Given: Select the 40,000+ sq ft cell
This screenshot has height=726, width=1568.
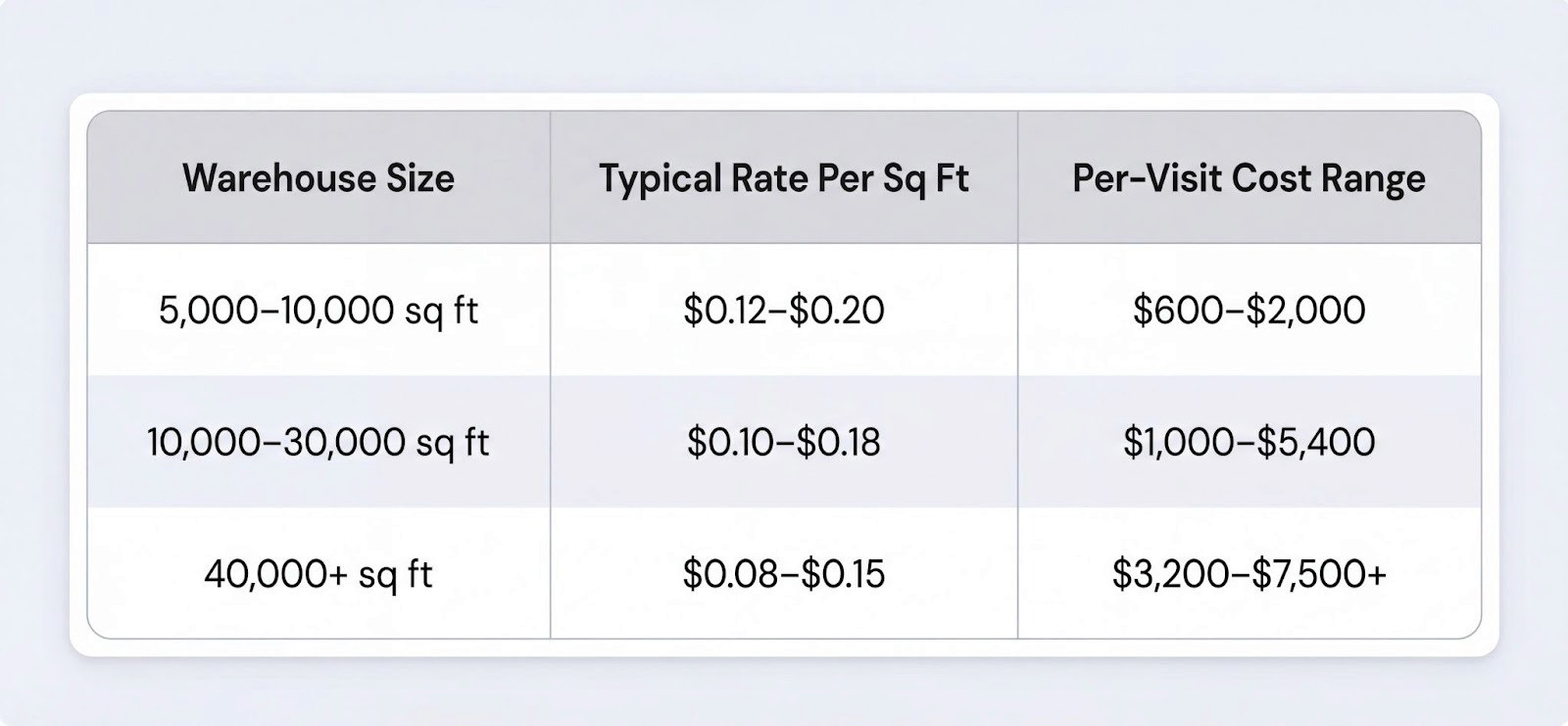Looking at the screenshot, I should click(318, 573).
